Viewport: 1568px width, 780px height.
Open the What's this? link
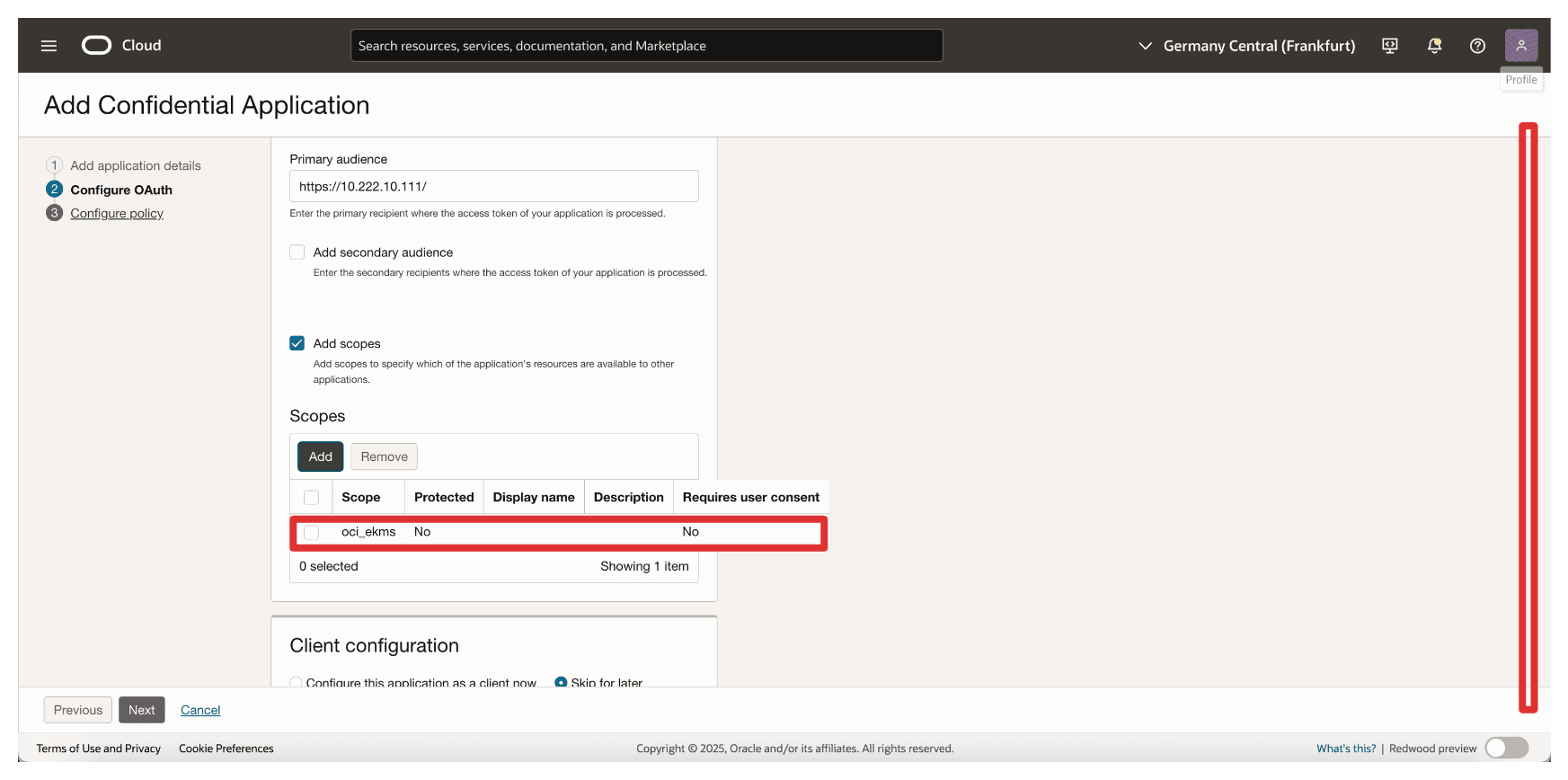[x=1346, y=749]
